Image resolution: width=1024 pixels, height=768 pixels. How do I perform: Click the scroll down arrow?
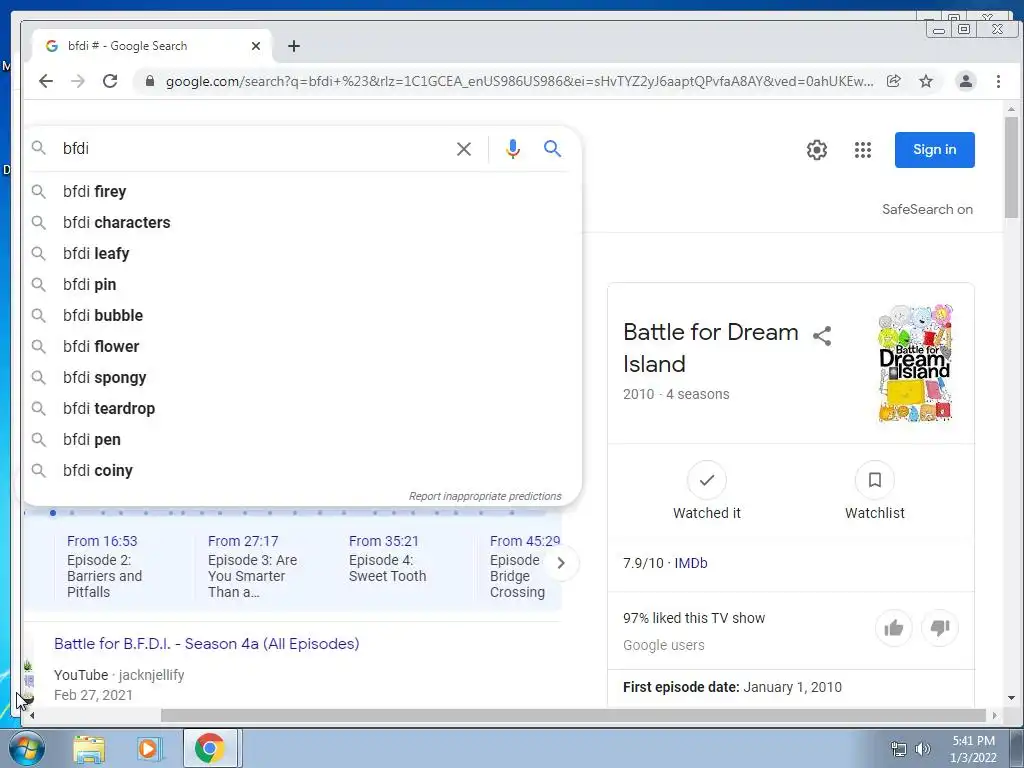coord(1011,698)
